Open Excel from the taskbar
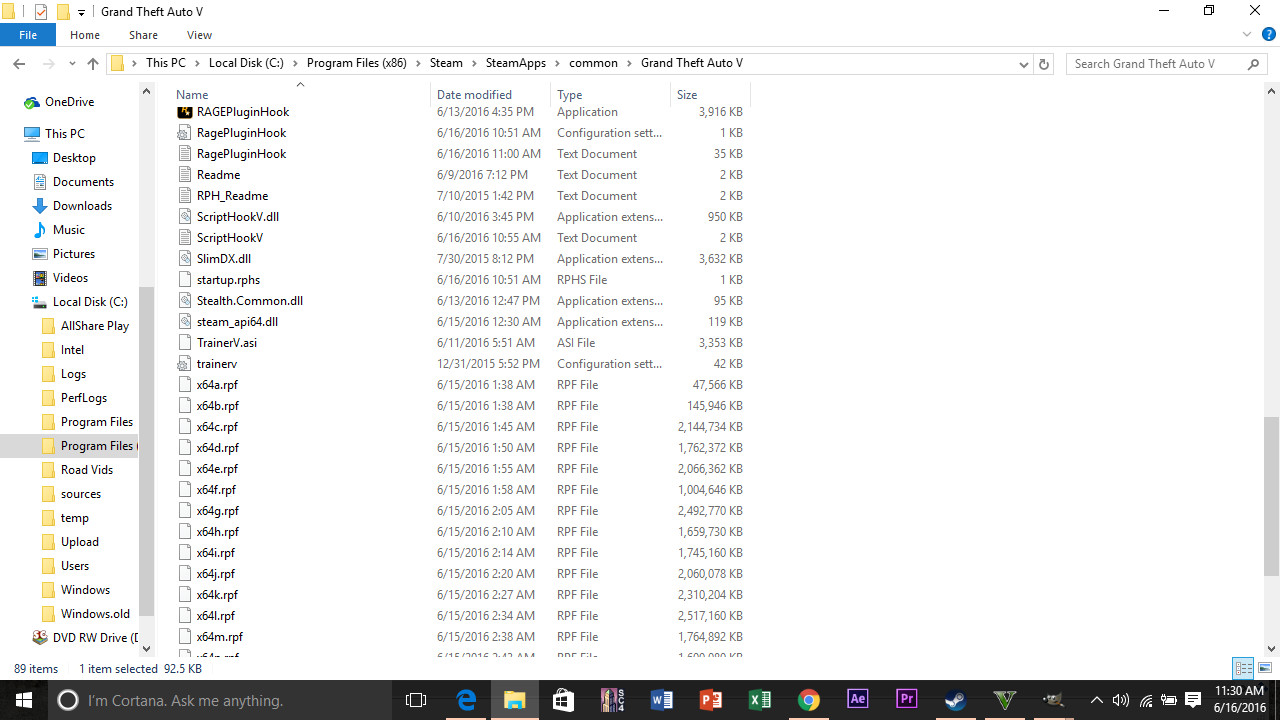1280x720 pixels. point(759,700)
